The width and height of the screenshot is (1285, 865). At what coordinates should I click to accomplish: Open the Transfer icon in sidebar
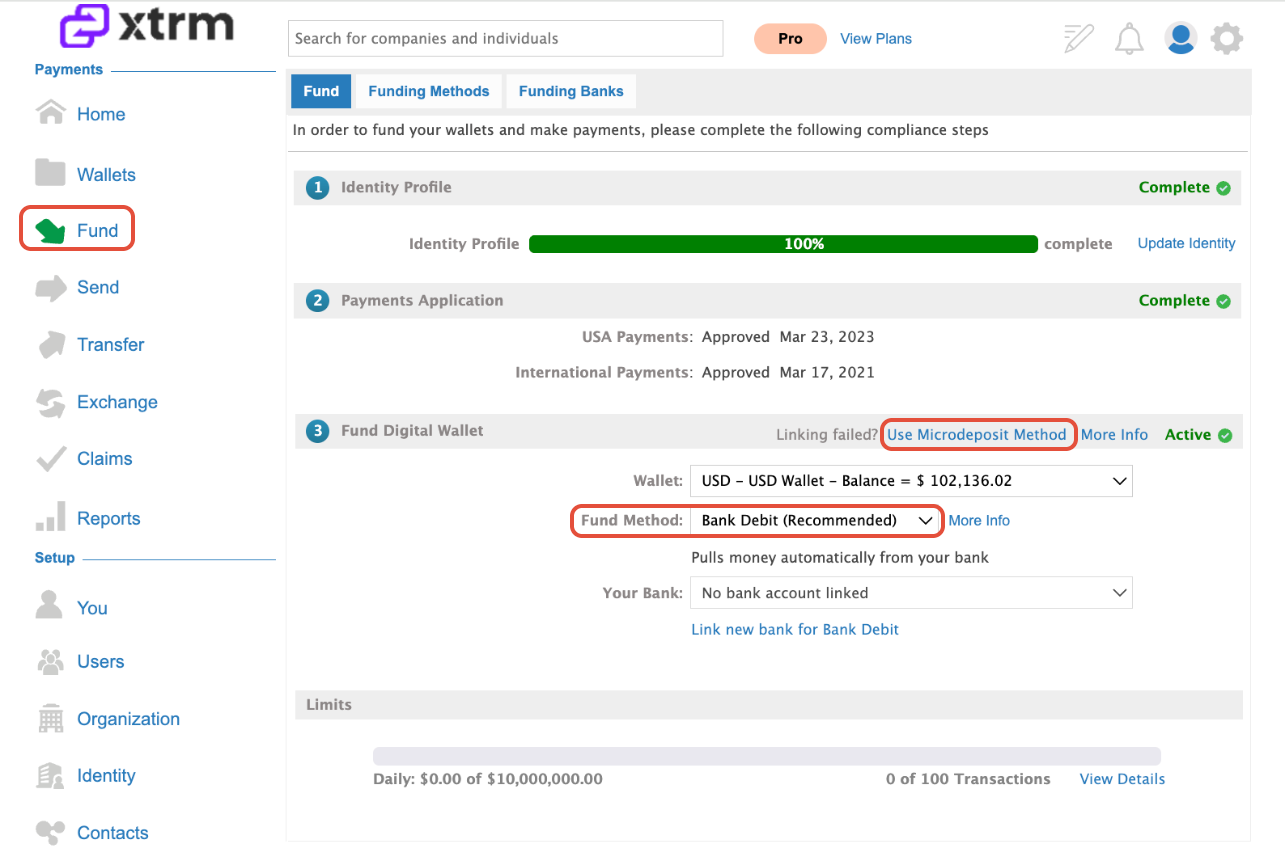point(50,345)
